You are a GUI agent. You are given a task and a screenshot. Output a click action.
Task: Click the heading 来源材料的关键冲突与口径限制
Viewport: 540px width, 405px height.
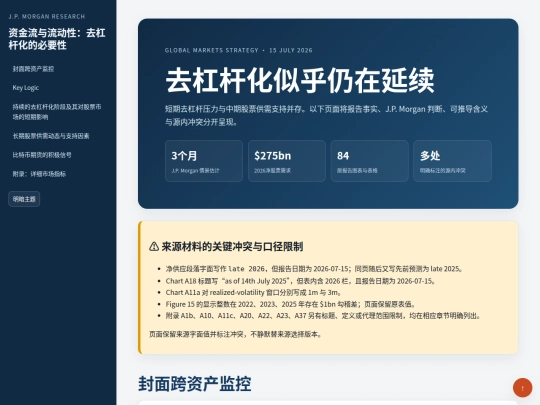click(x=232, y=247)
